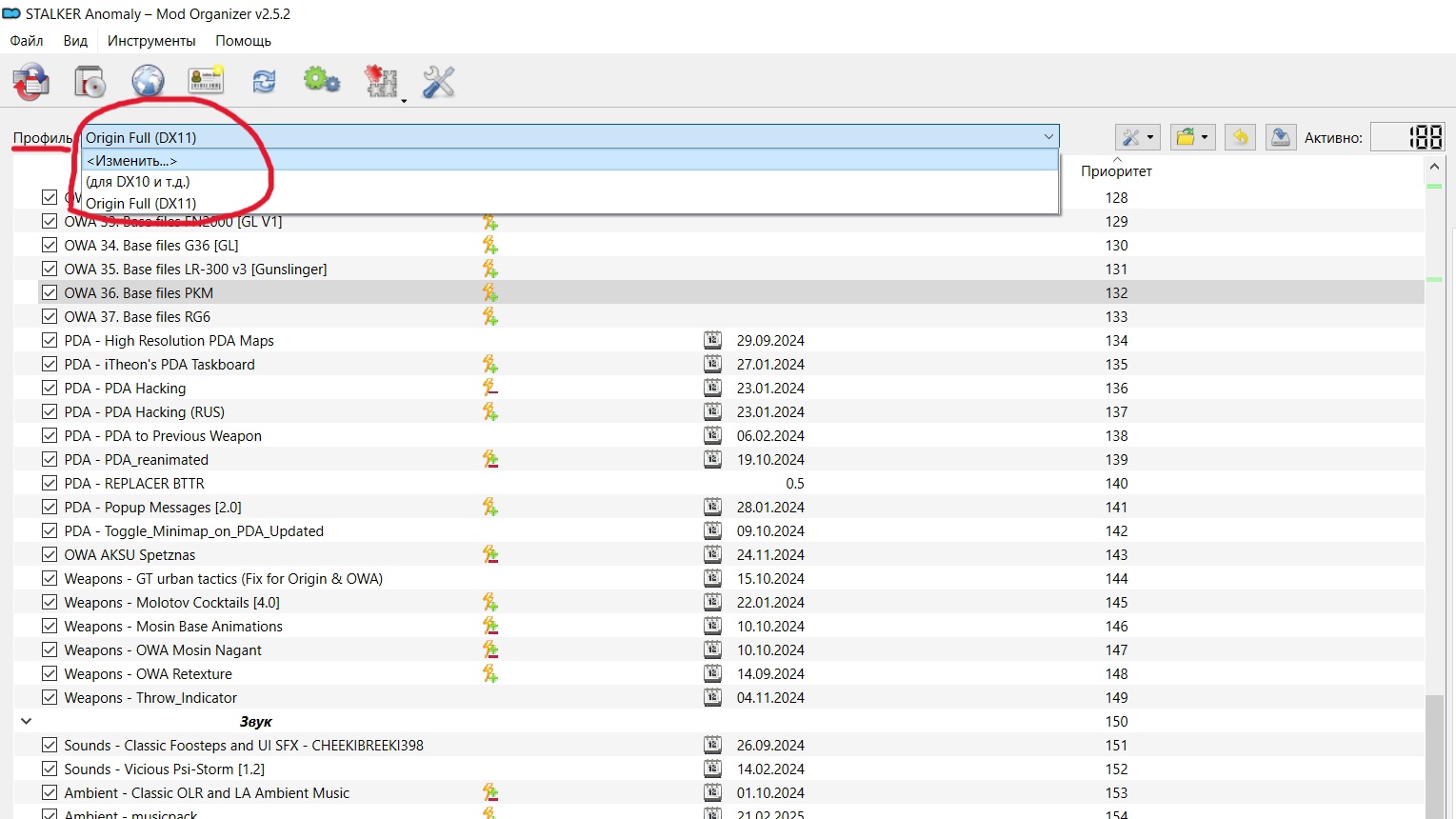The width and height of the screenshot is (1456, 819).
Task: Open folder dropdown above mod list
Action: click(x=1191, y=137)
